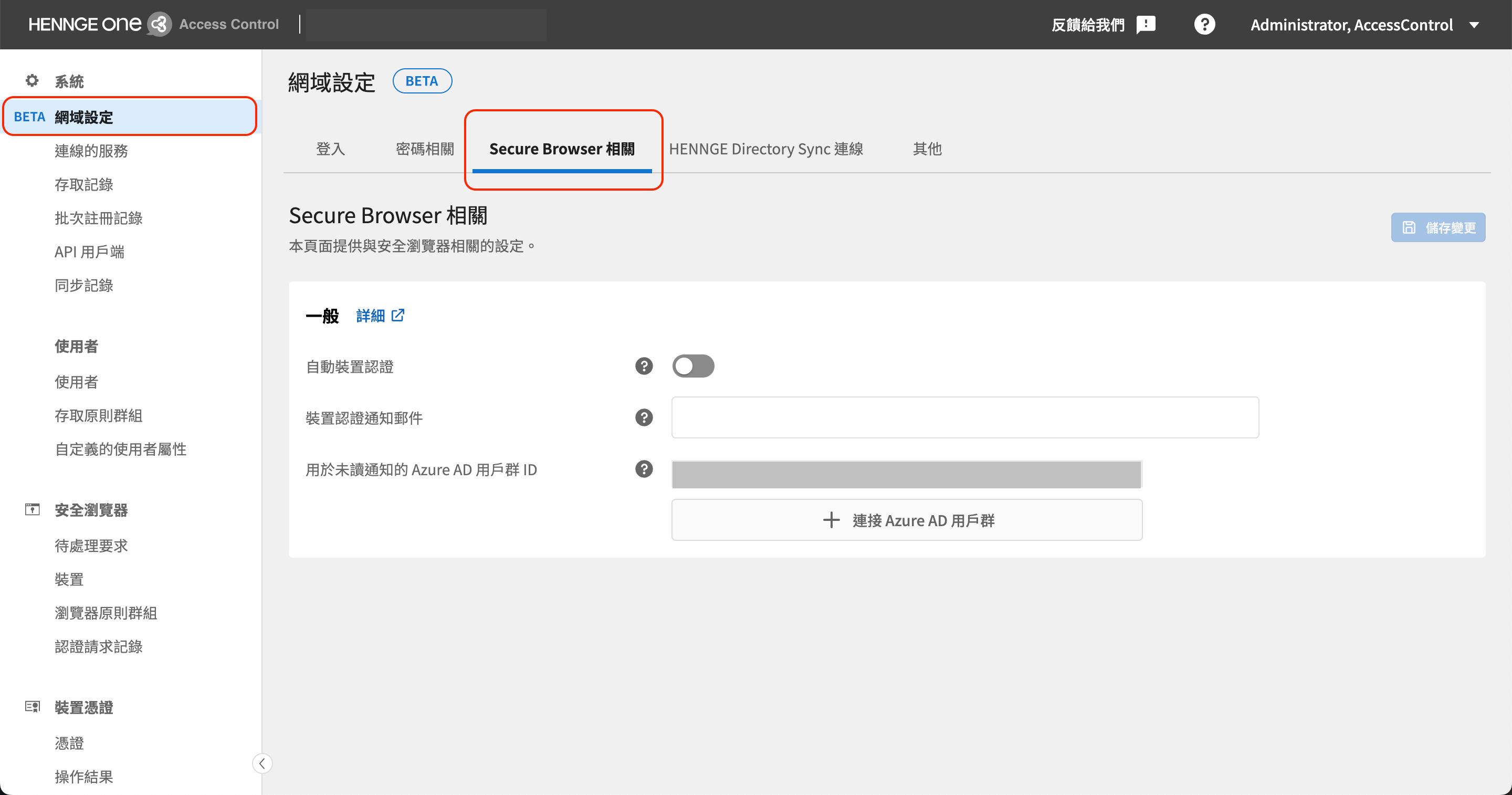
Task: Open 存取原則群組 in sidebar
Action: [x=99, y=416]
